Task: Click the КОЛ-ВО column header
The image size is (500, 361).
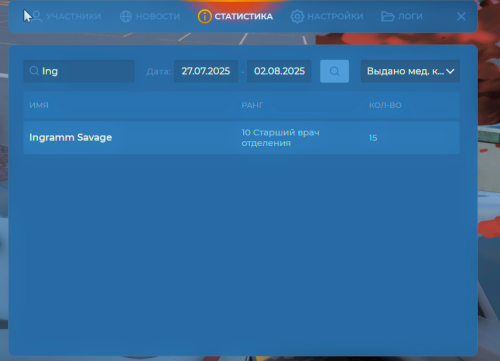Action: pyautogui.click(x=385, y=105)
